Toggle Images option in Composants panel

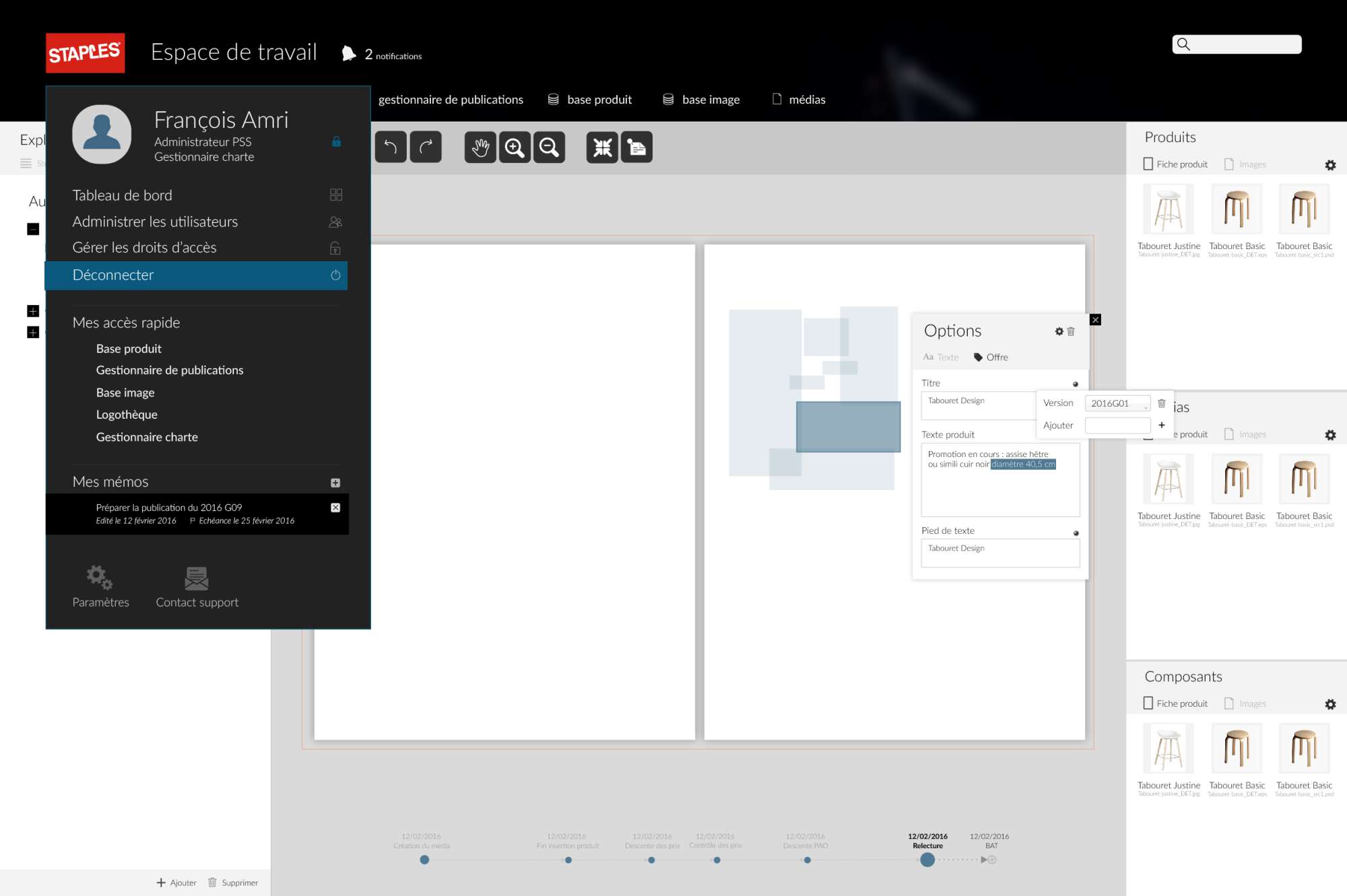click(x=1245, y=703)
